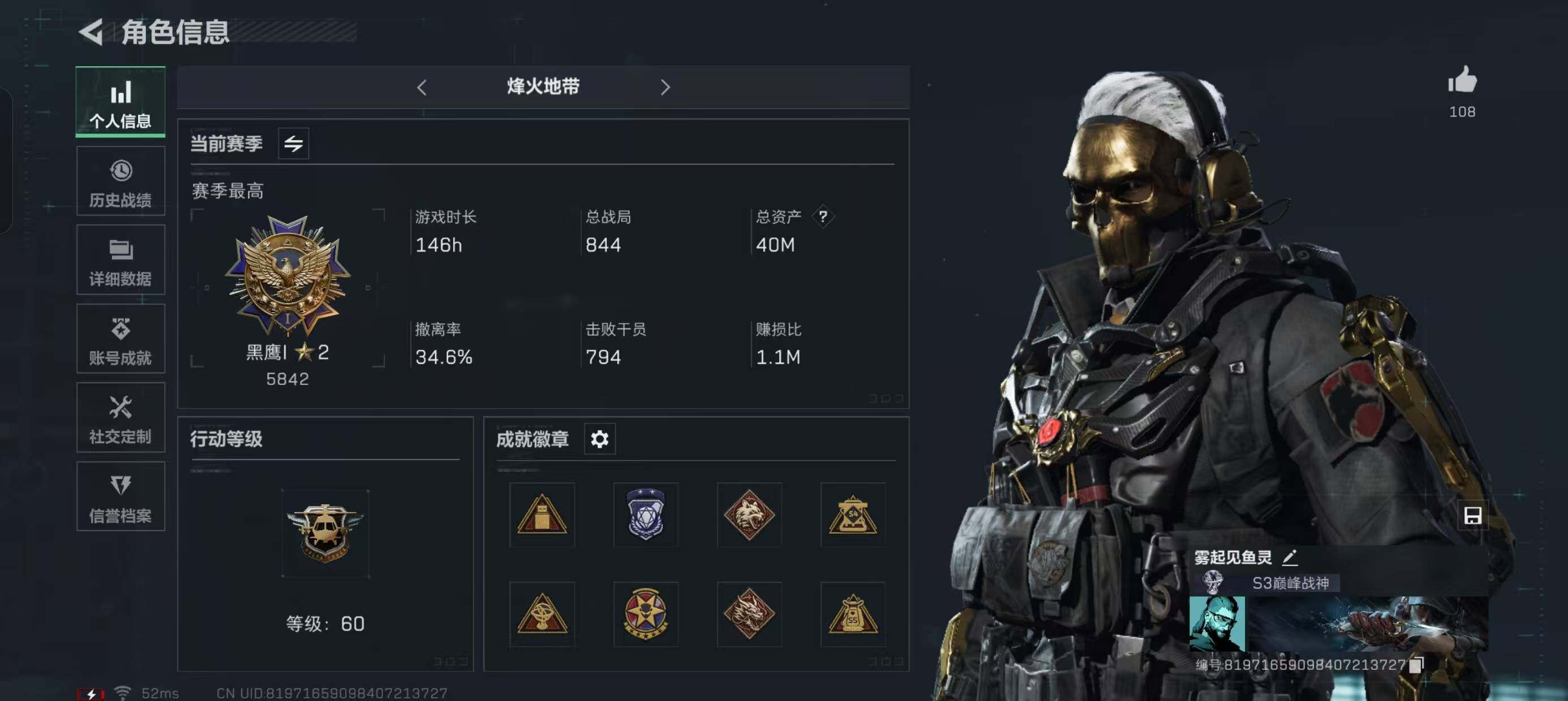Switch to previous mode with left chevron
1568x701 pixels.
[x=422, y=87]
